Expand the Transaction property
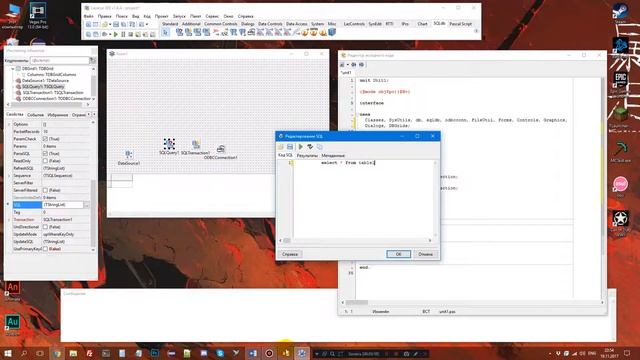Screen dimensions: 640x360 pyautogui.click(x=9, y=220)
